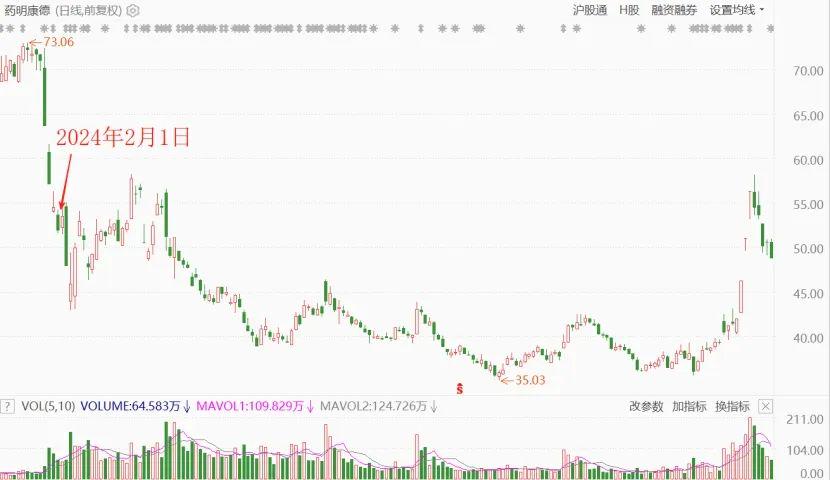Click the 65.00 price axis label
This screenshot has width=830, height=480.
[808, 115]
